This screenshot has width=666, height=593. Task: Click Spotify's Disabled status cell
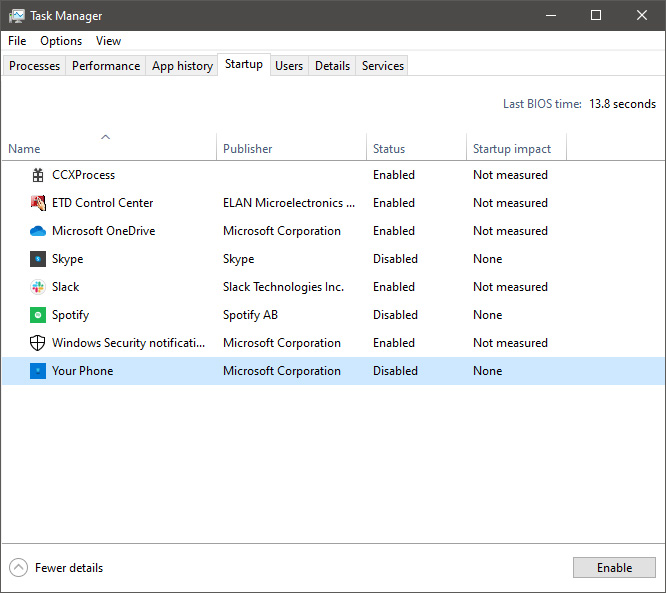point(395,315)
